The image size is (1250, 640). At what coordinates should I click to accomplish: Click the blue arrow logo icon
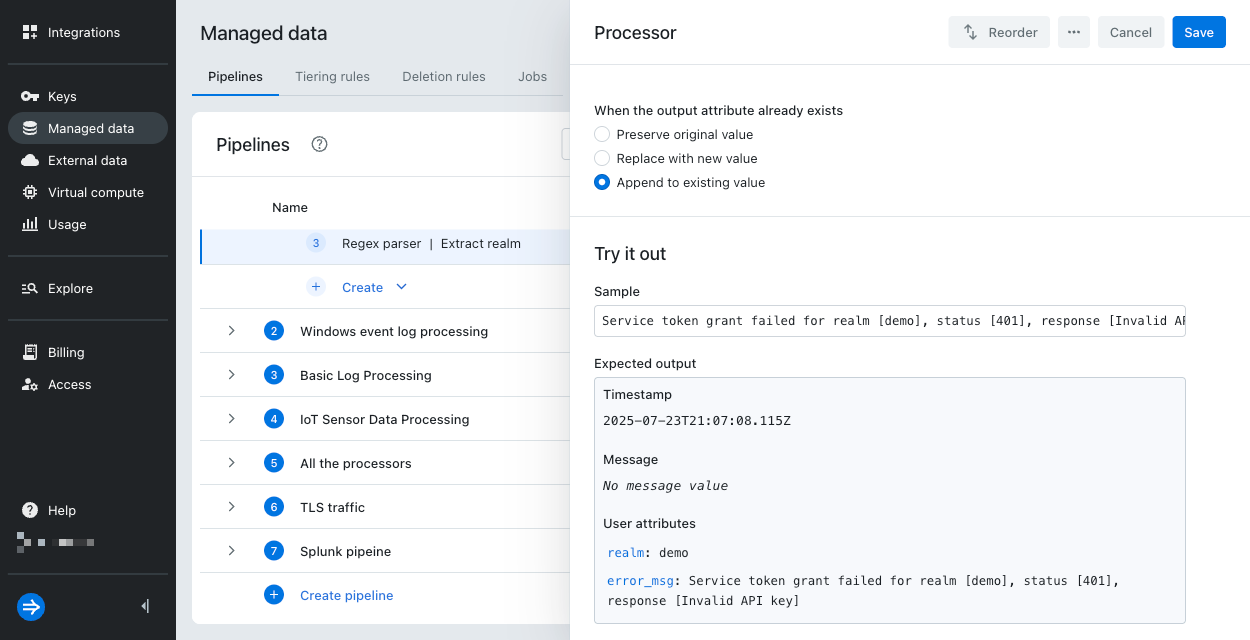click(x=31, y=607)
